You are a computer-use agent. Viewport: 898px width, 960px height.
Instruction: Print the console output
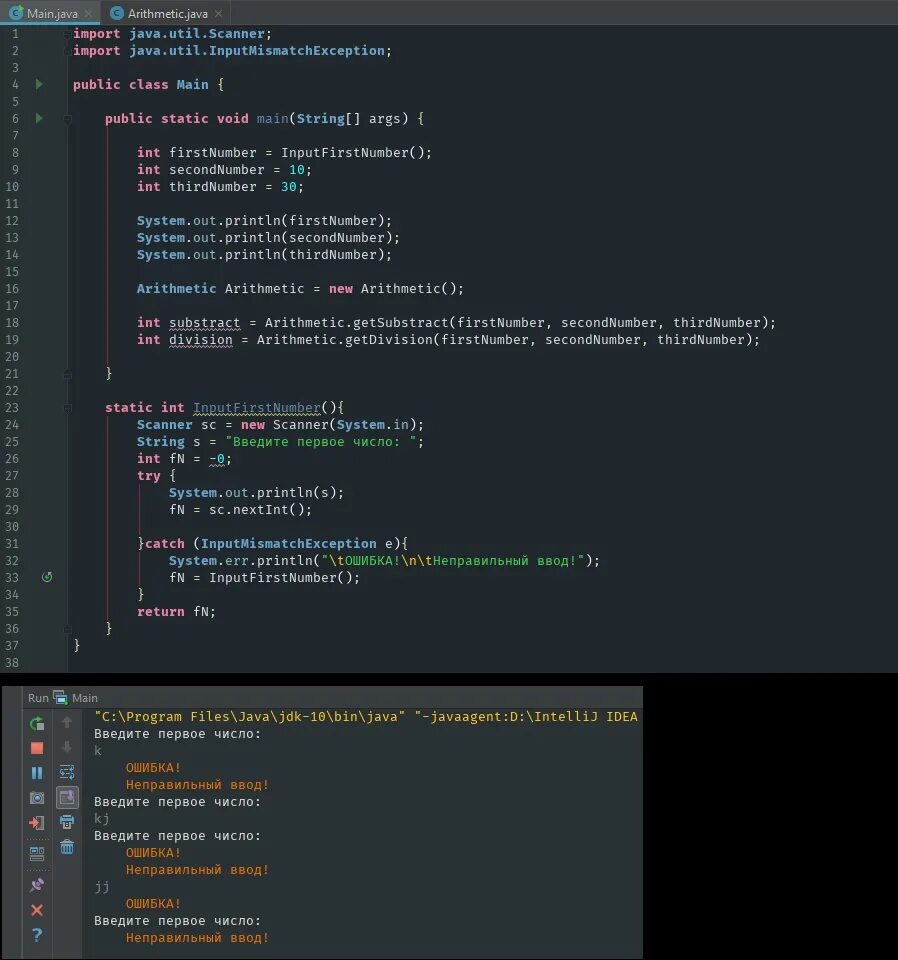pos(67,822)
